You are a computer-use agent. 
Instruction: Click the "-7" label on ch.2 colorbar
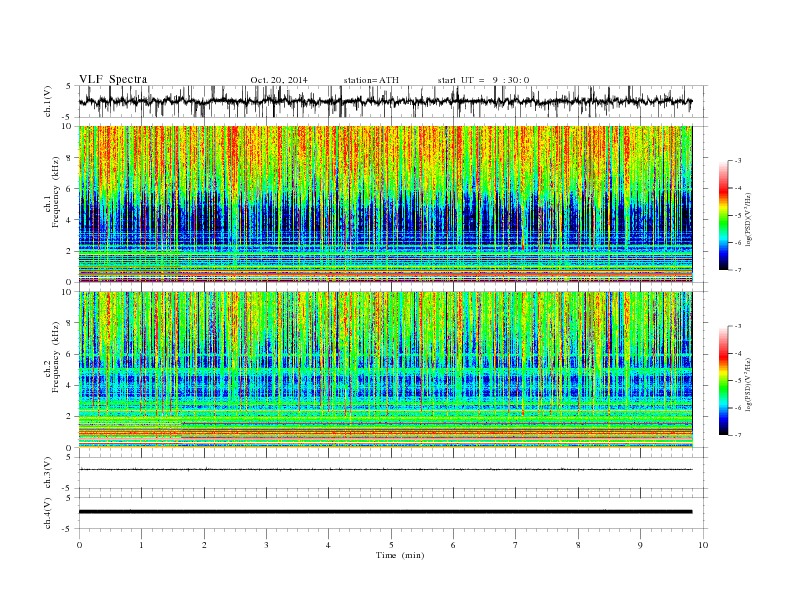737,435
